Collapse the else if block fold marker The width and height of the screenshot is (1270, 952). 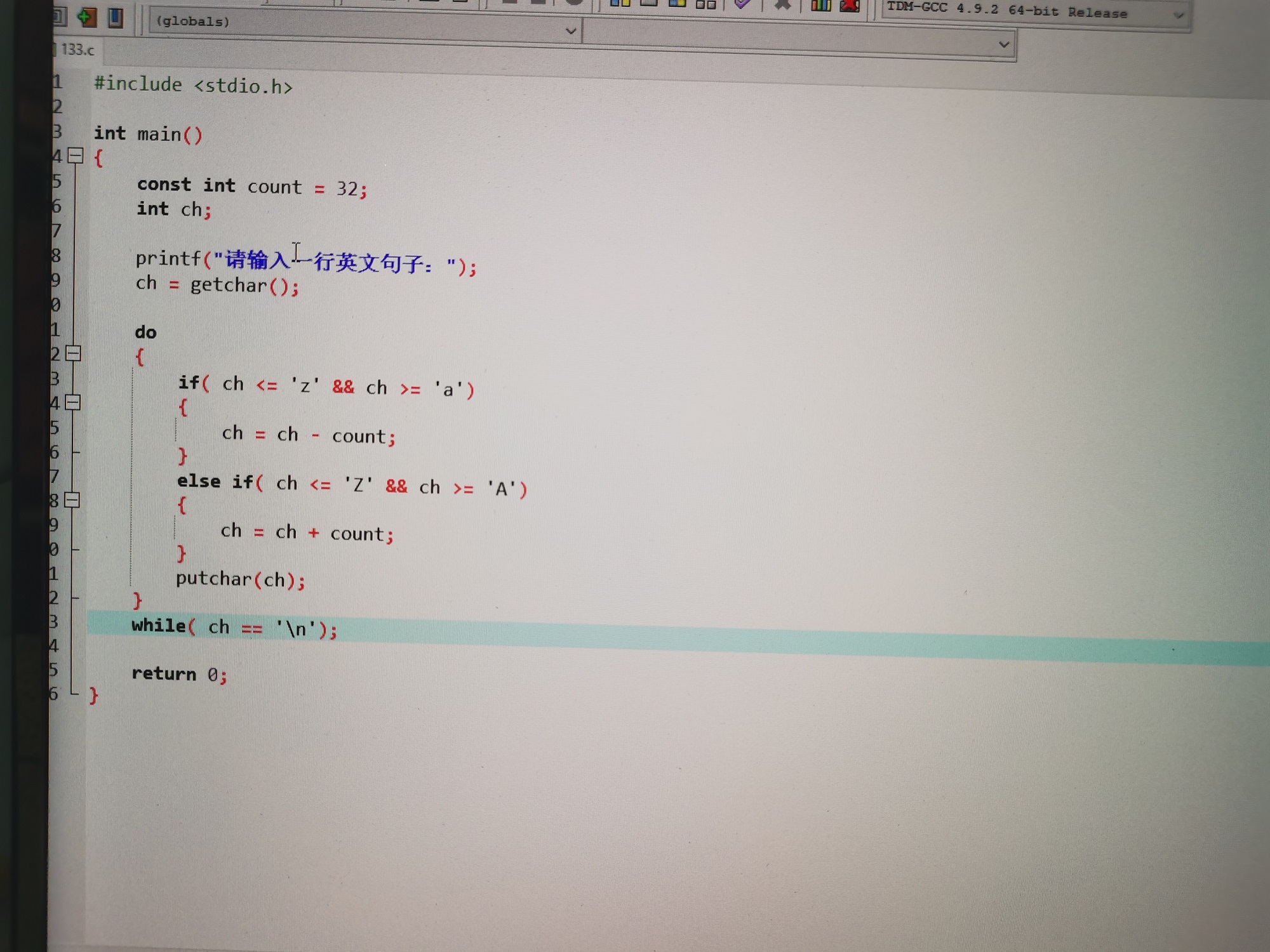pyautogui.click(x=72, y=500)
